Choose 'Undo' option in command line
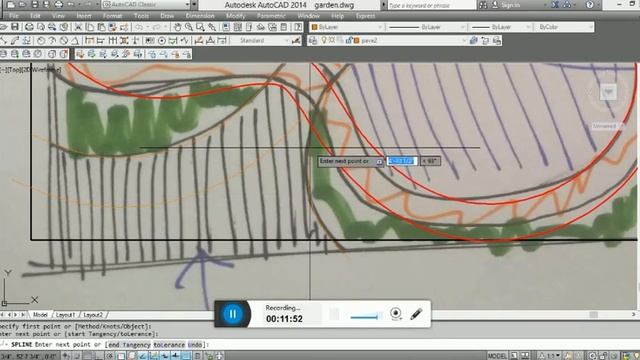Viewport: 640px width, 360px height. click(x=195, y=344)
